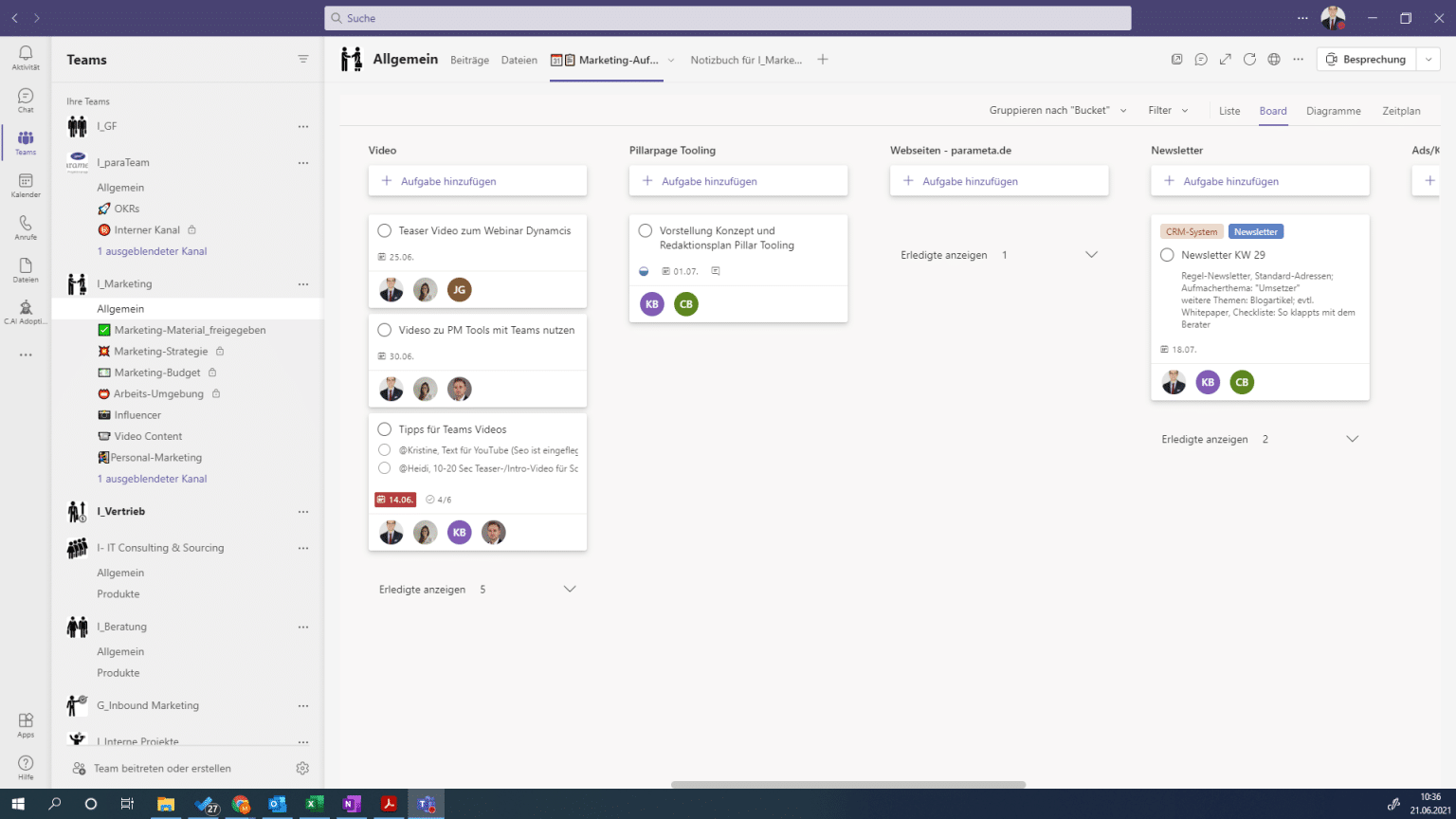The width and height of the screenshot is (1456, 819).
Task: Select the orange CRM-System label on Newsletter card
Action: [x=1191, y=230]
